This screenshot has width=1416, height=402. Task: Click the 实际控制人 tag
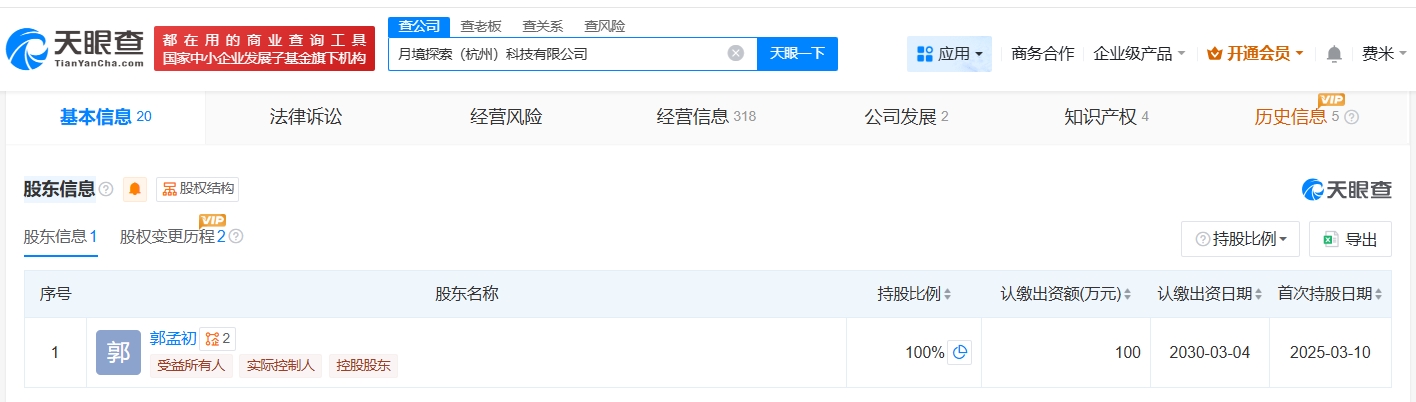point(280,366)
